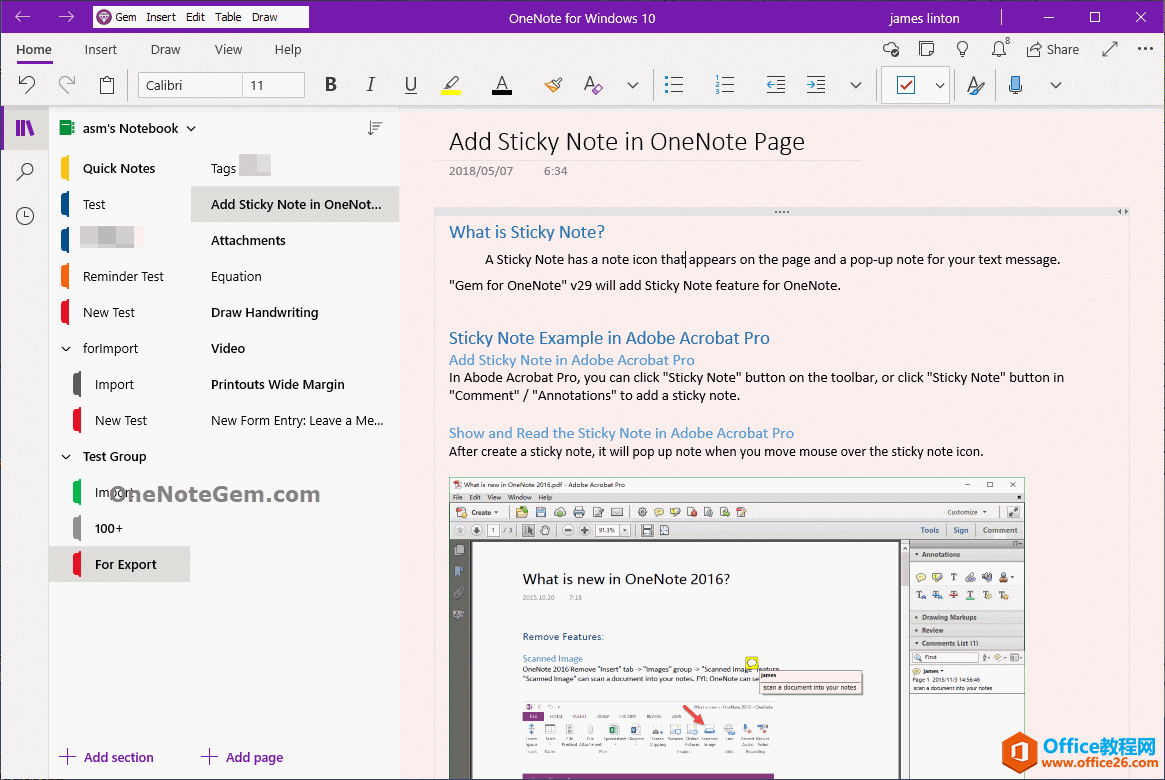Click the Share button
Image resolution: width=1165 pixels, height=780 pixels.
tap(1053, 50)
